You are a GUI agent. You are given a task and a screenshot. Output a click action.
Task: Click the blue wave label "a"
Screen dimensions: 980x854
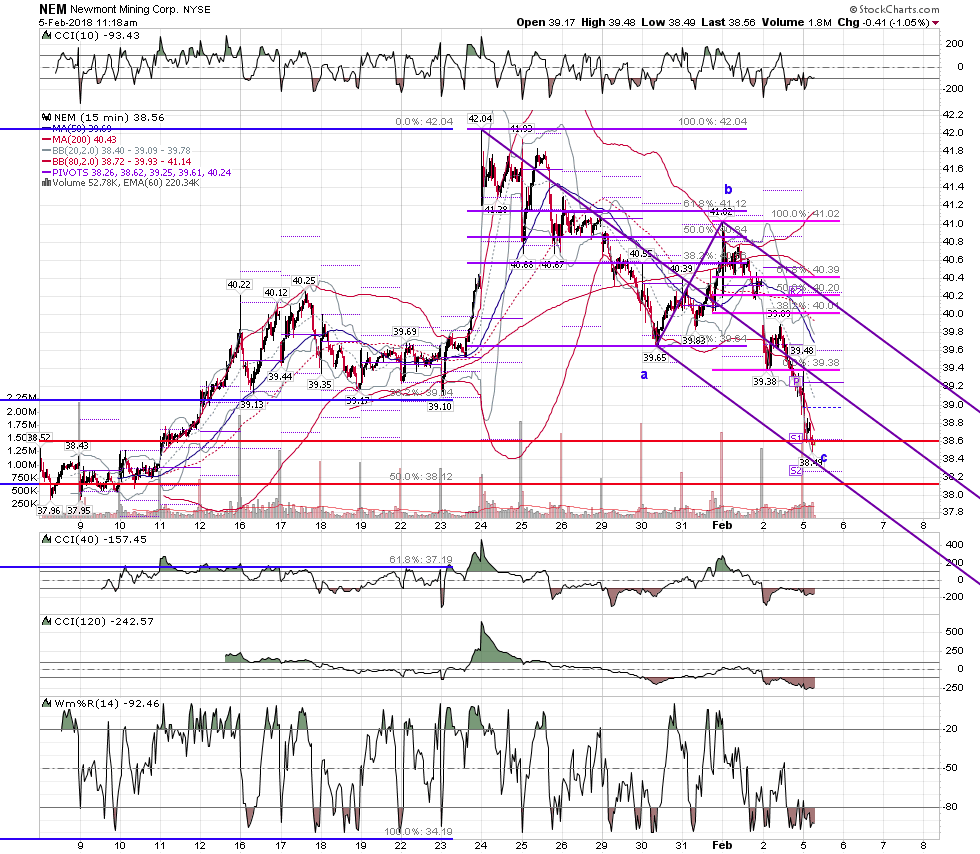click(644, 374)
